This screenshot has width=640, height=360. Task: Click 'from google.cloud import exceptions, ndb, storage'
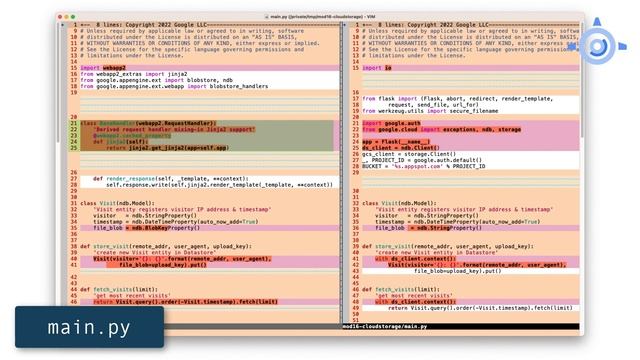441,129
